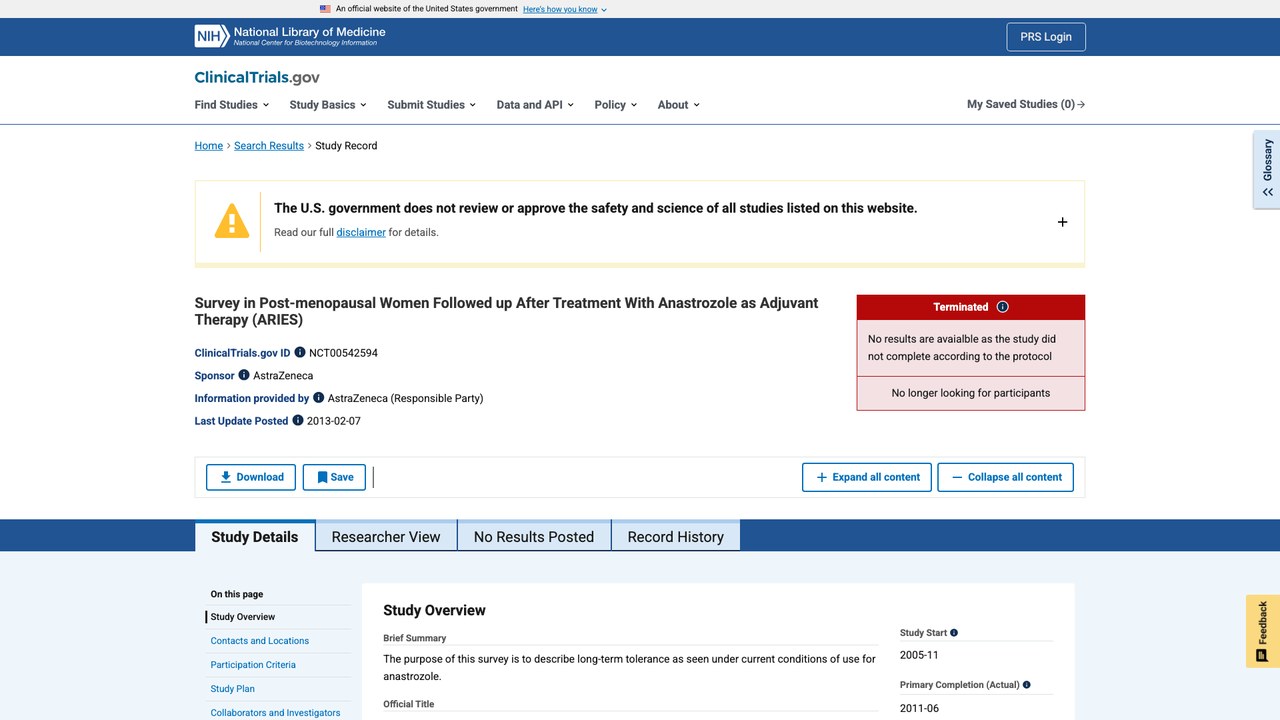Screen dimensions: 1280x720
Task: Click the info icon beside Last Update Posted
Action: pos(298,421)
